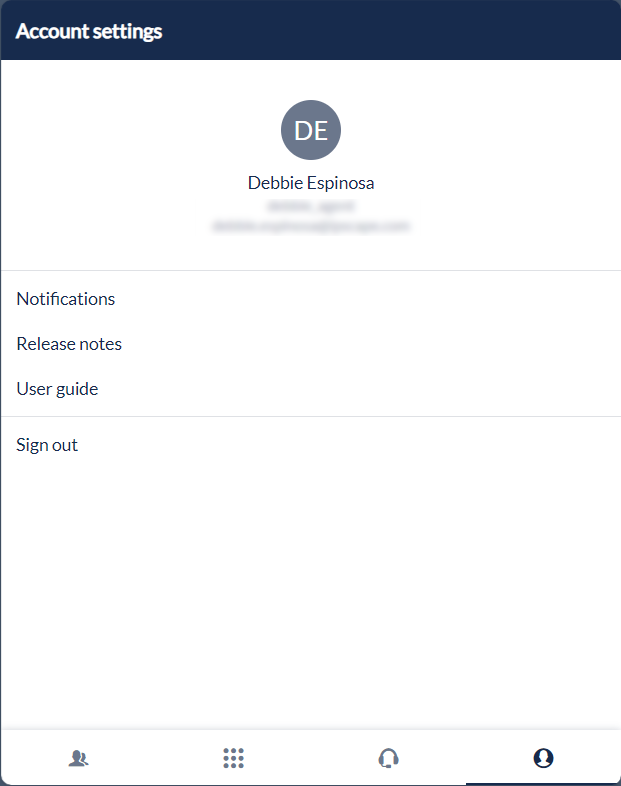Switch to the headset agent icon

pyautogui.click(x=389, y=758)
